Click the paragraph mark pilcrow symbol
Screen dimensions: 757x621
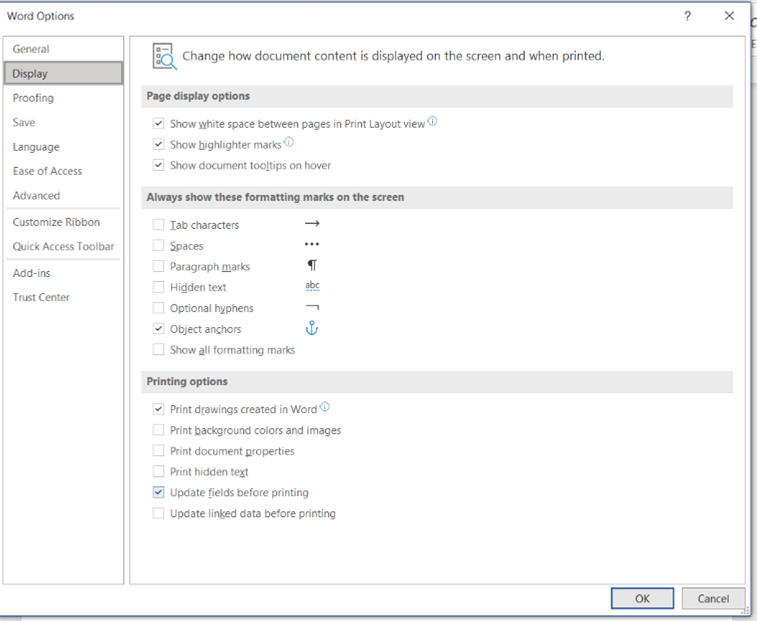312,265
